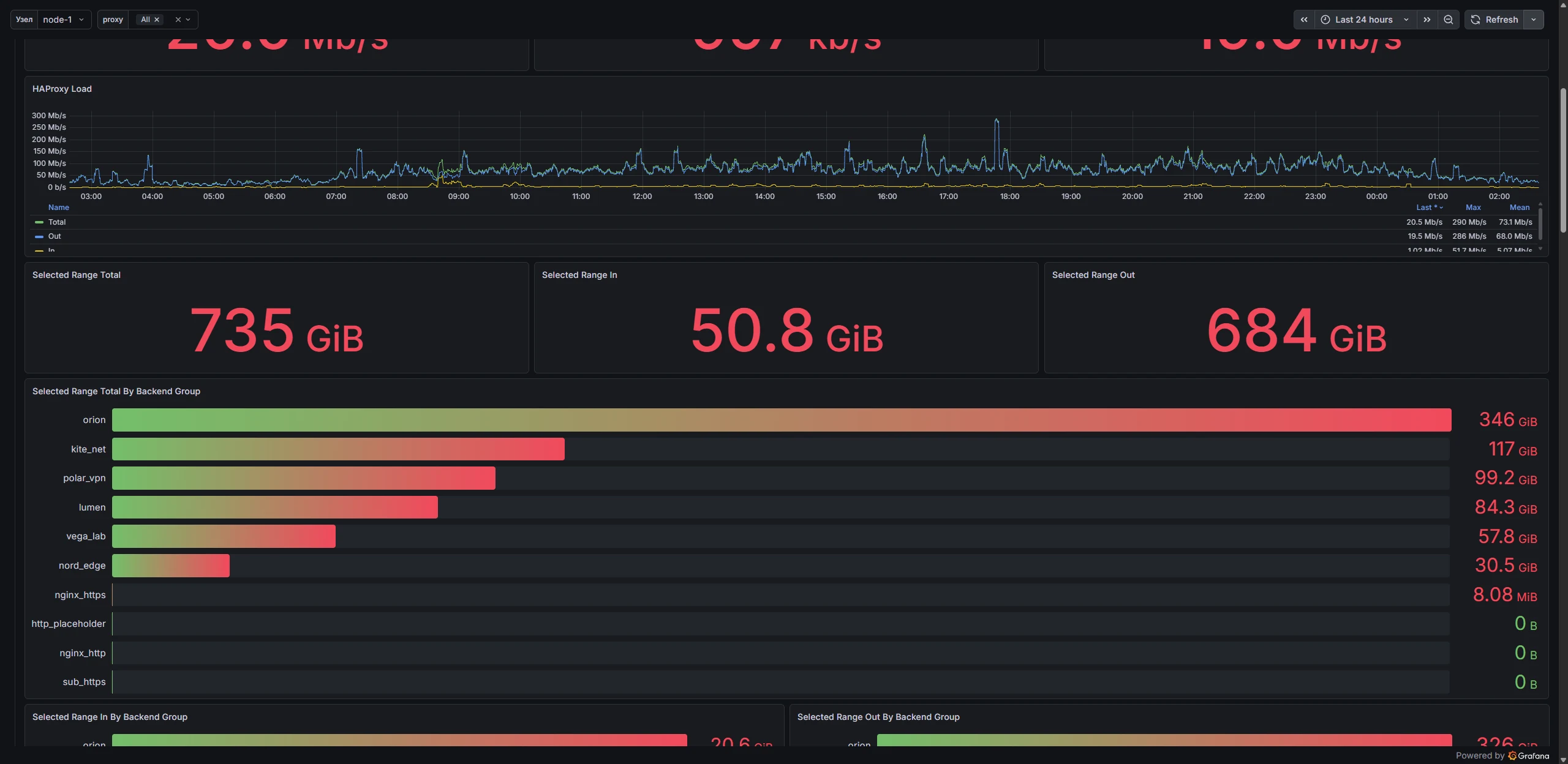This screenshot has width=1568, height=764.
Task: Shift time range forward with double-right arrows
Action: [1427, 20]
